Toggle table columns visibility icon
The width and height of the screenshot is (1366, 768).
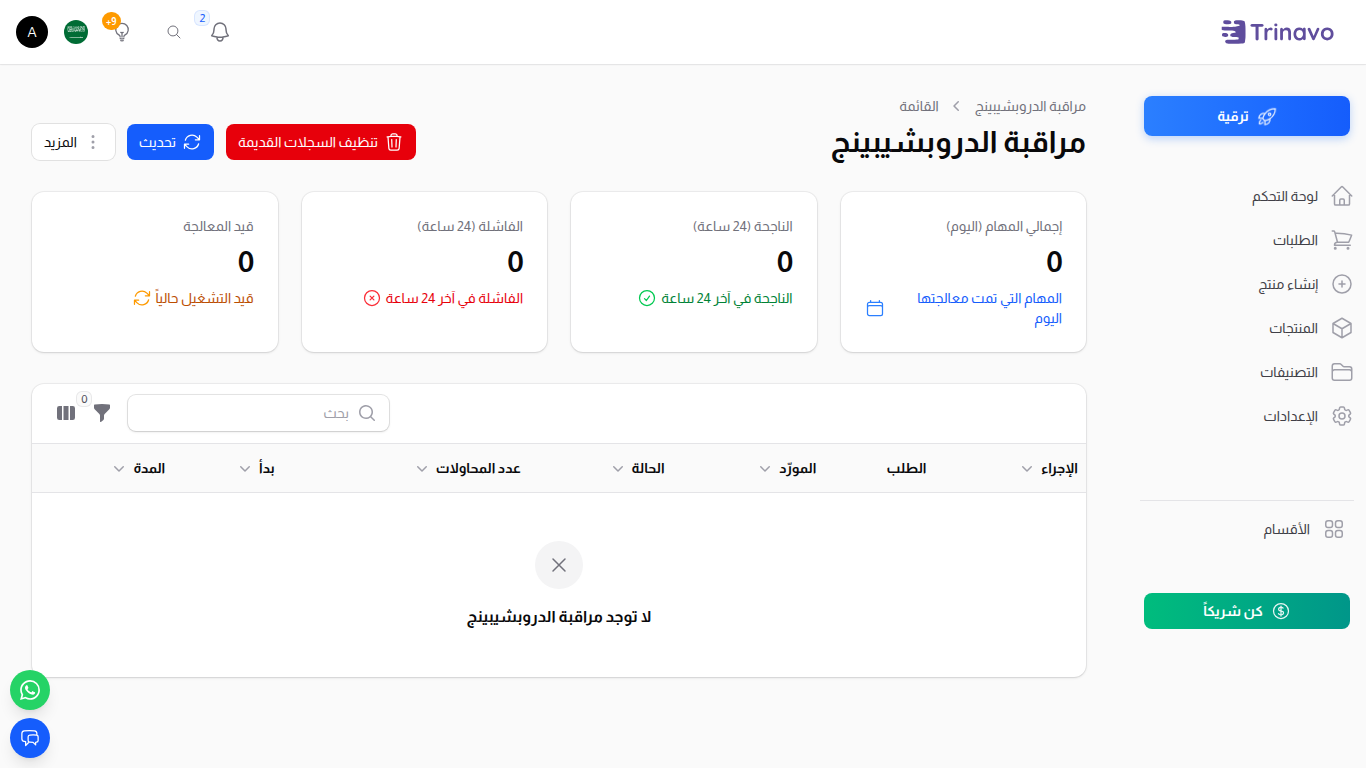(x=66, y=413)
